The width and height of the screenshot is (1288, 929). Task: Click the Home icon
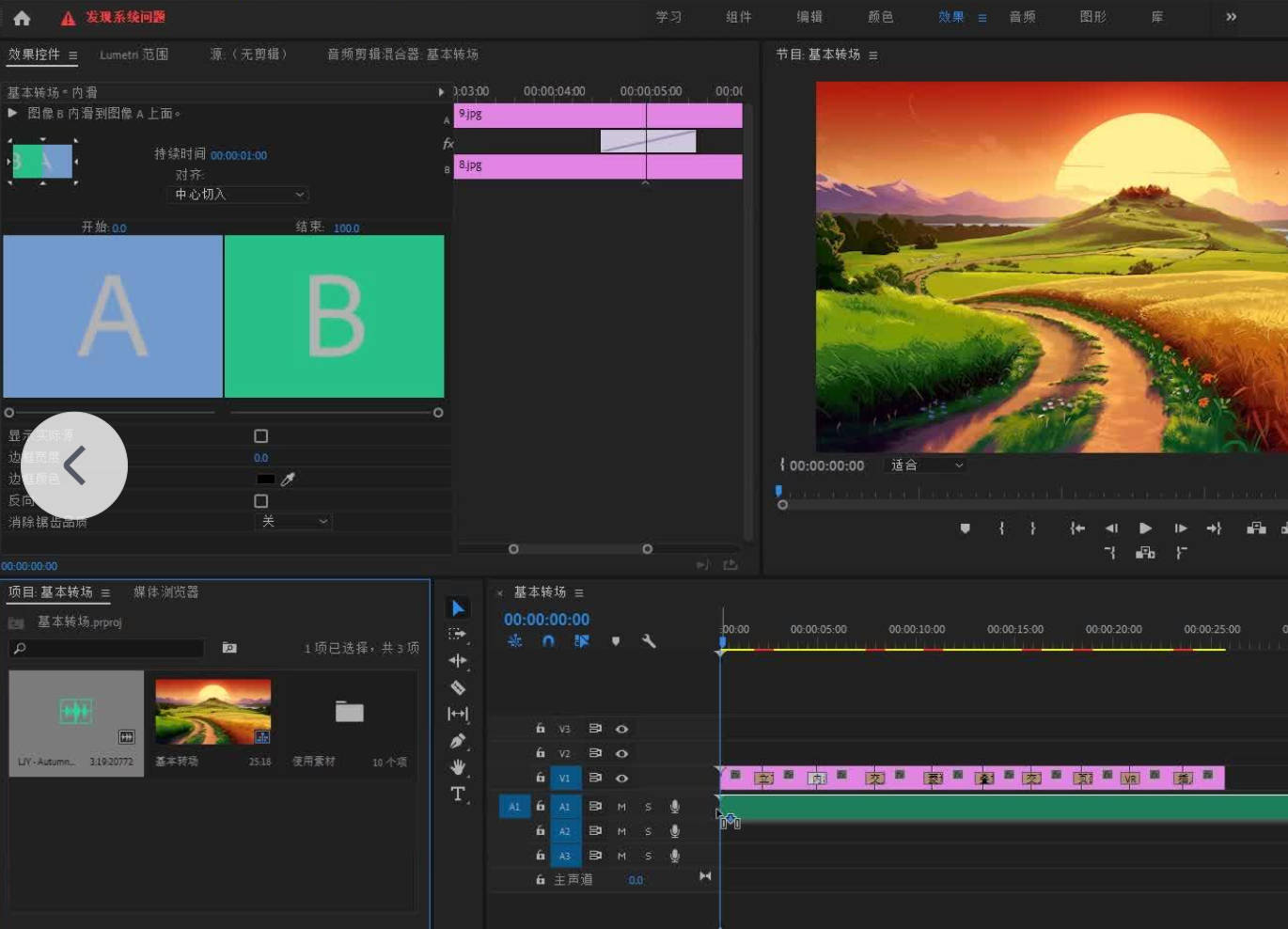pyautogui.click(x=22, y=17)
